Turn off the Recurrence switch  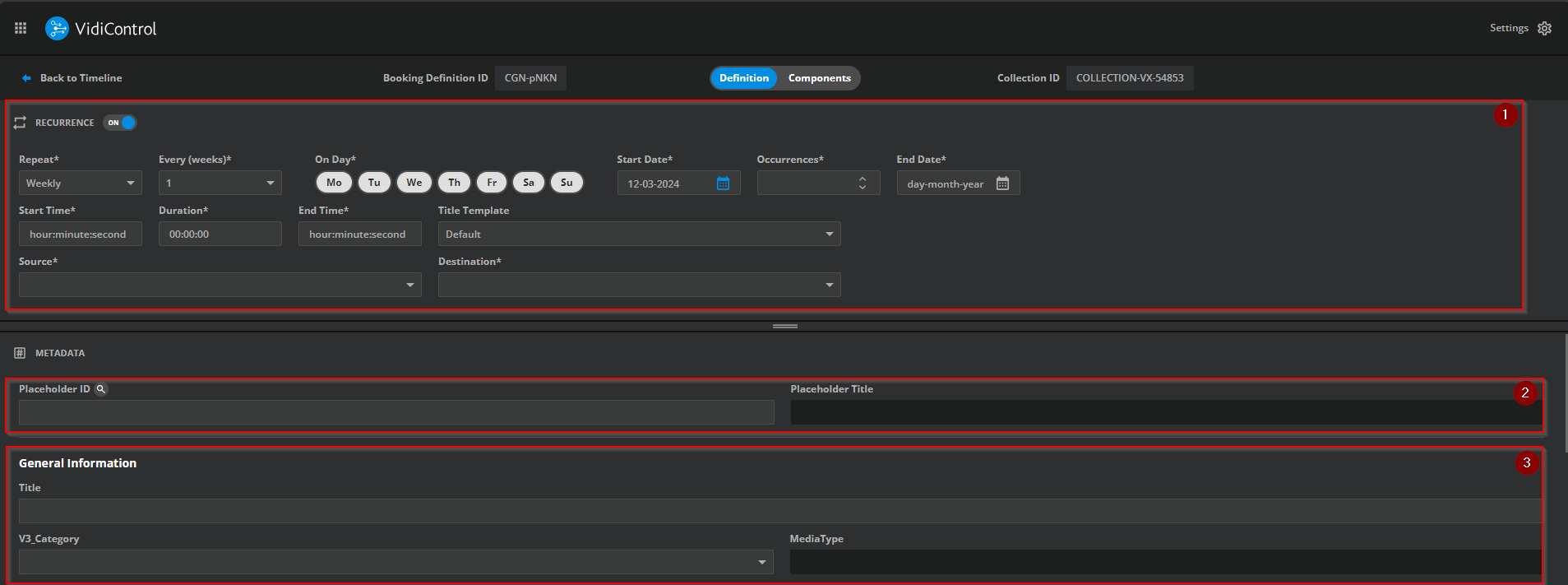120,123
